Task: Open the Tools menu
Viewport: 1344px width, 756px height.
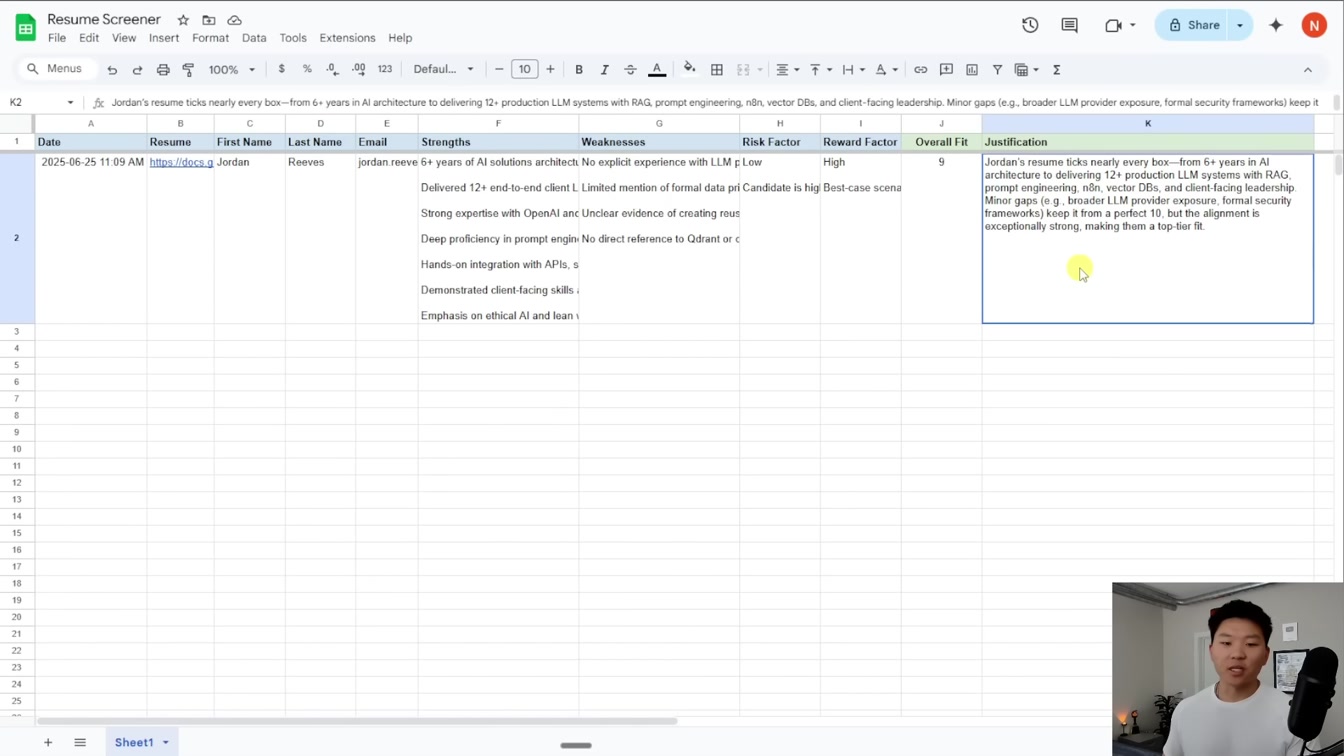Action: [x=293, y=38]
